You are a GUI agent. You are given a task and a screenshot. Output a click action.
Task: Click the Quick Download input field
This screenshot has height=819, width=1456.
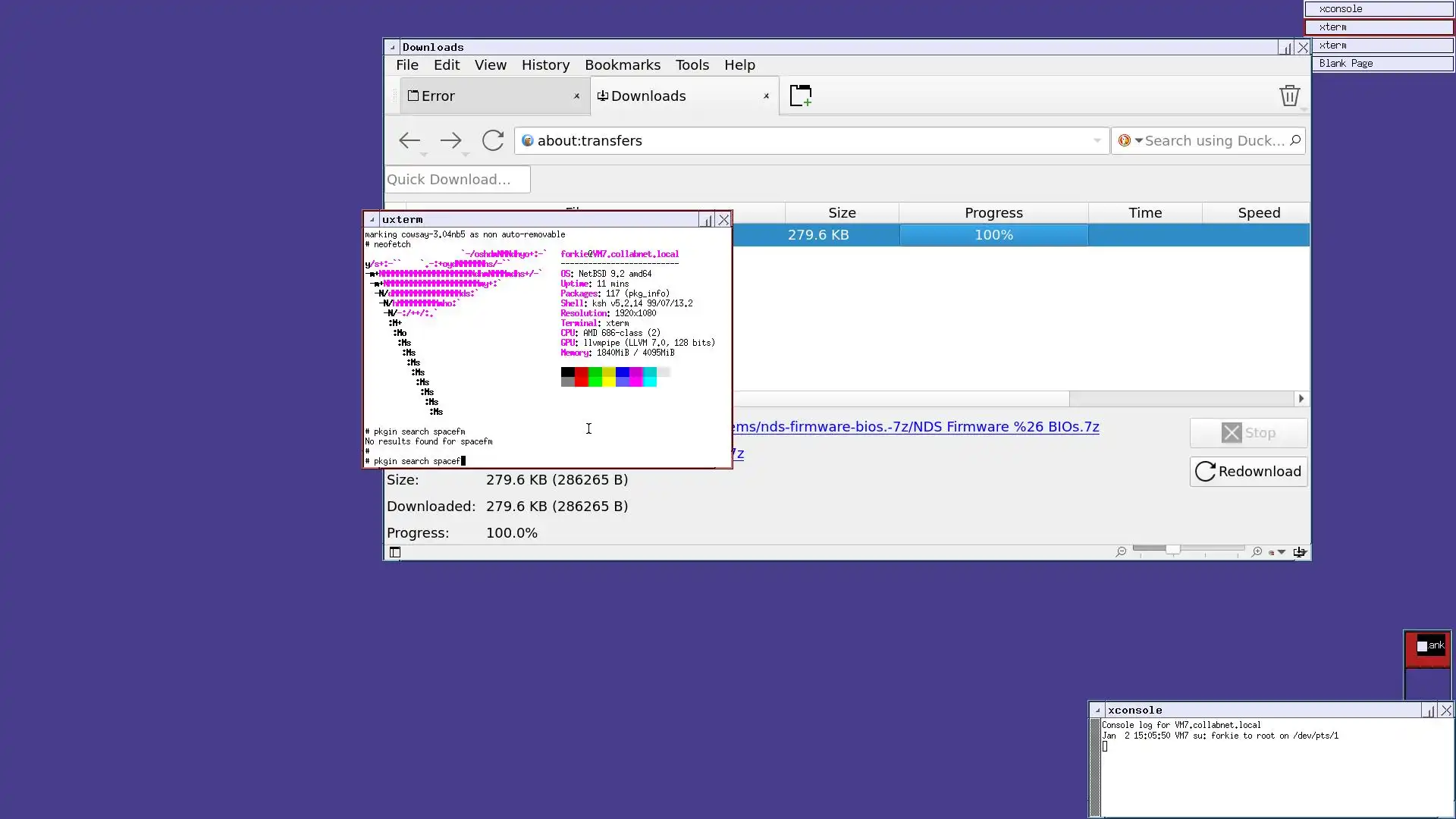click(x=457, y=180)
